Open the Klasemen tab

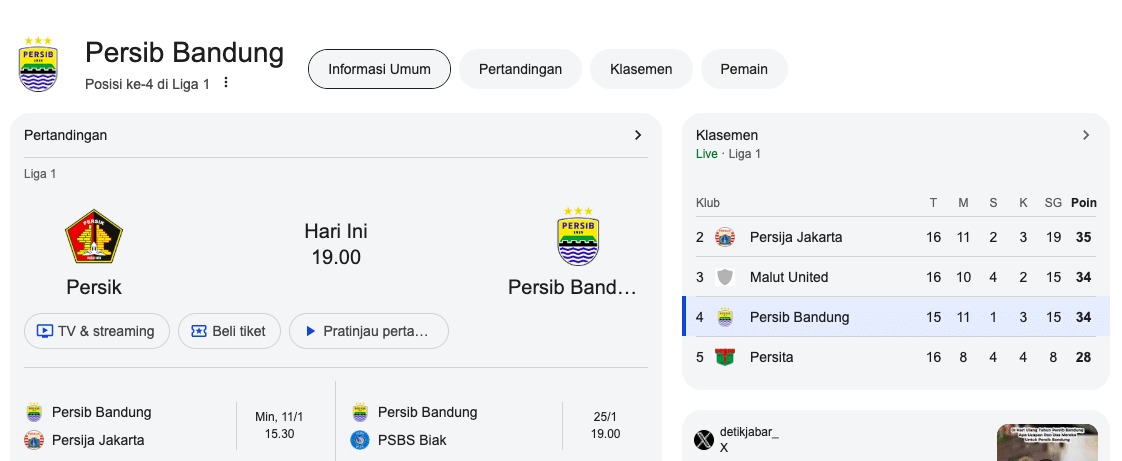click(641, 69)
